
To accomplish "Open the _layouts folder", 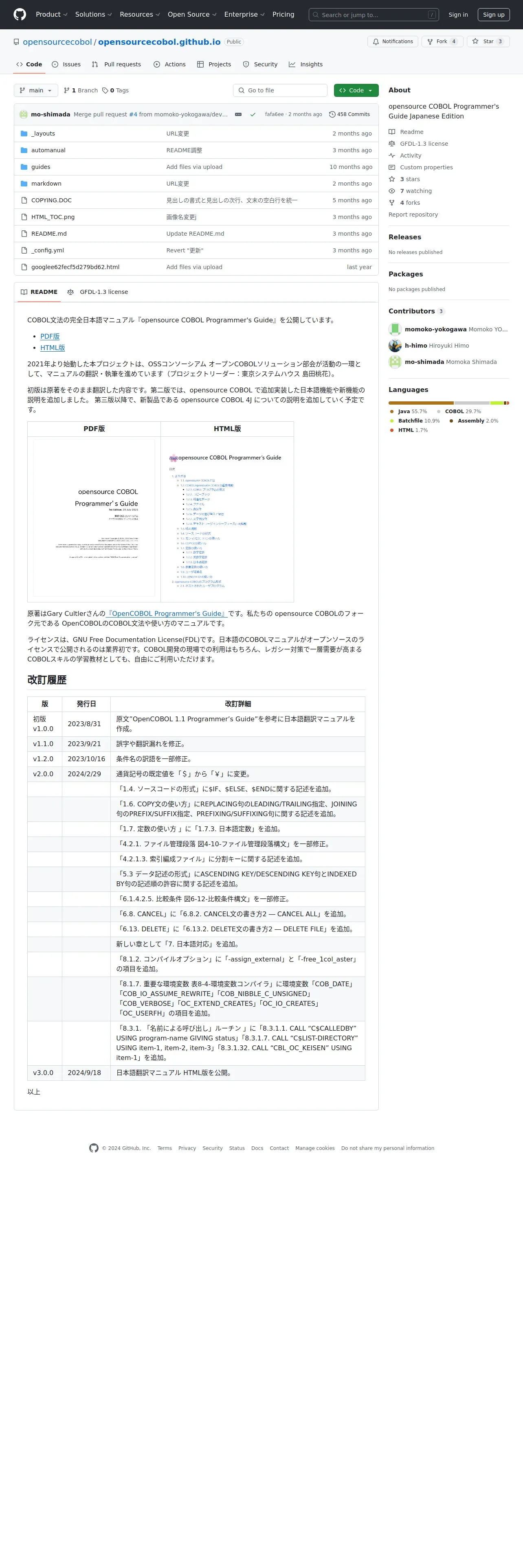I will click(x=43, y=133).
